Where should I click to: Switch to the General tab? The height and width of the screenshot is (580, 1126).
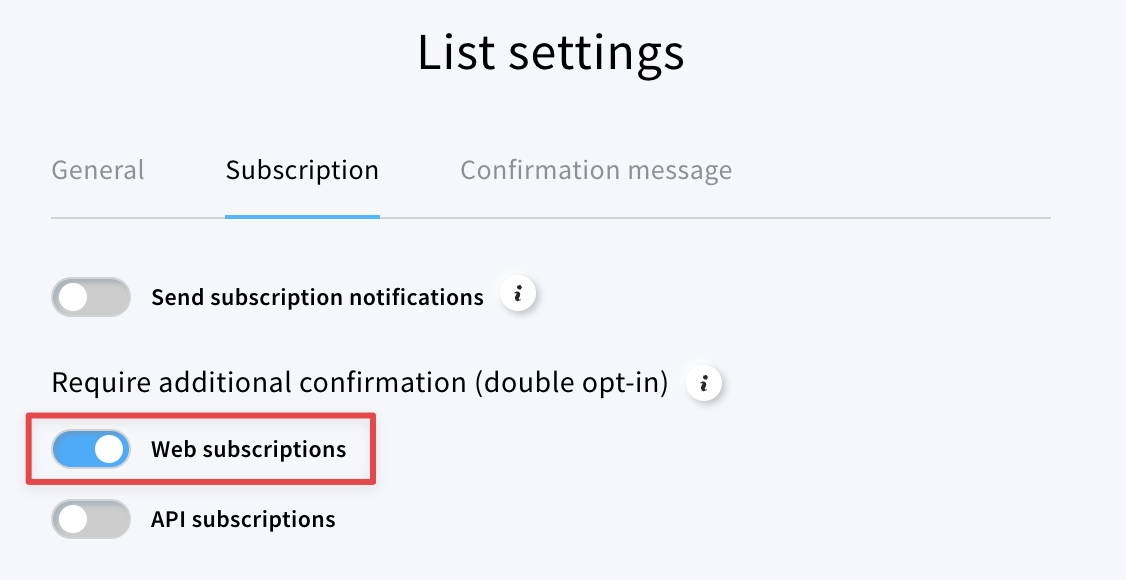click(98, 170)
